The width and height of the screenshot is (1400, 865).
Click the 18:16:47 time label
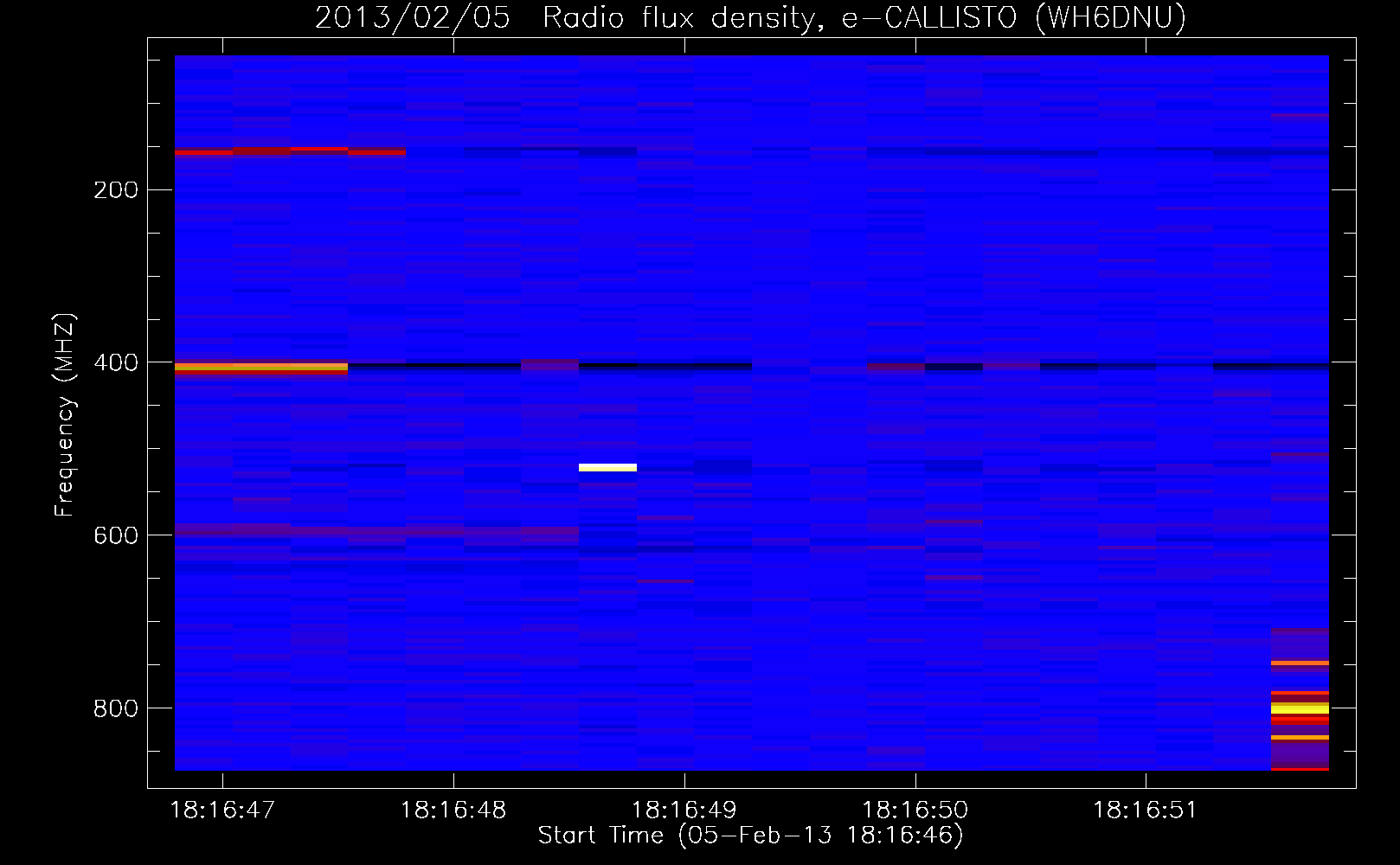click(x=222, y=811)
